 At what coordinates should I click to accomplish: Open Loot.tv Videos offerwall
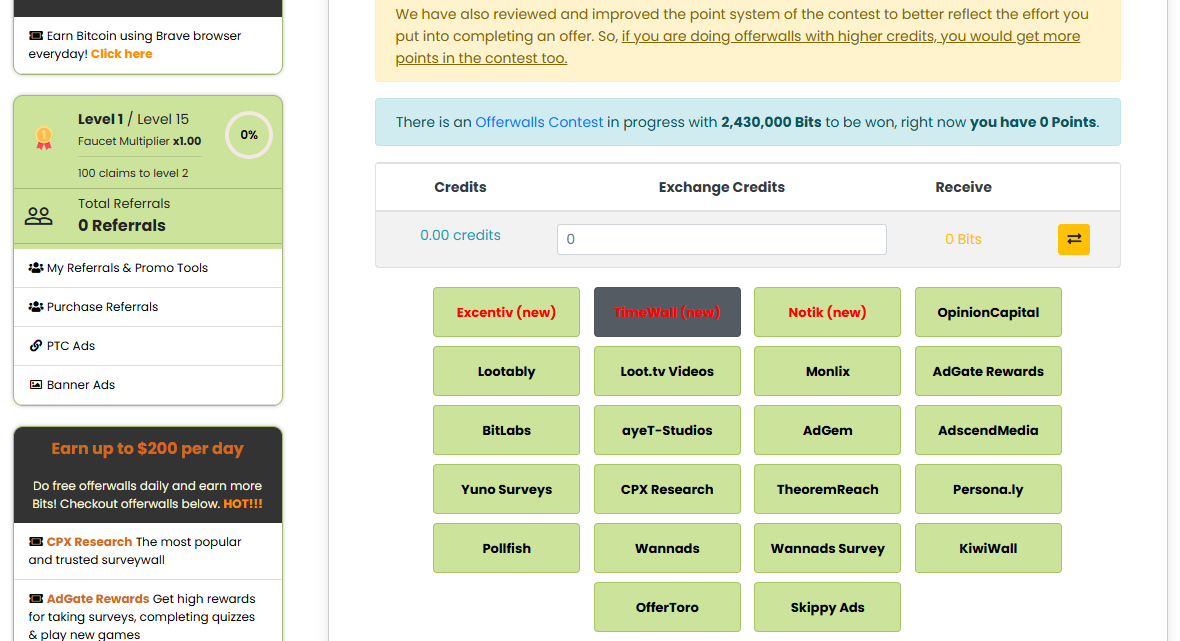667,371
